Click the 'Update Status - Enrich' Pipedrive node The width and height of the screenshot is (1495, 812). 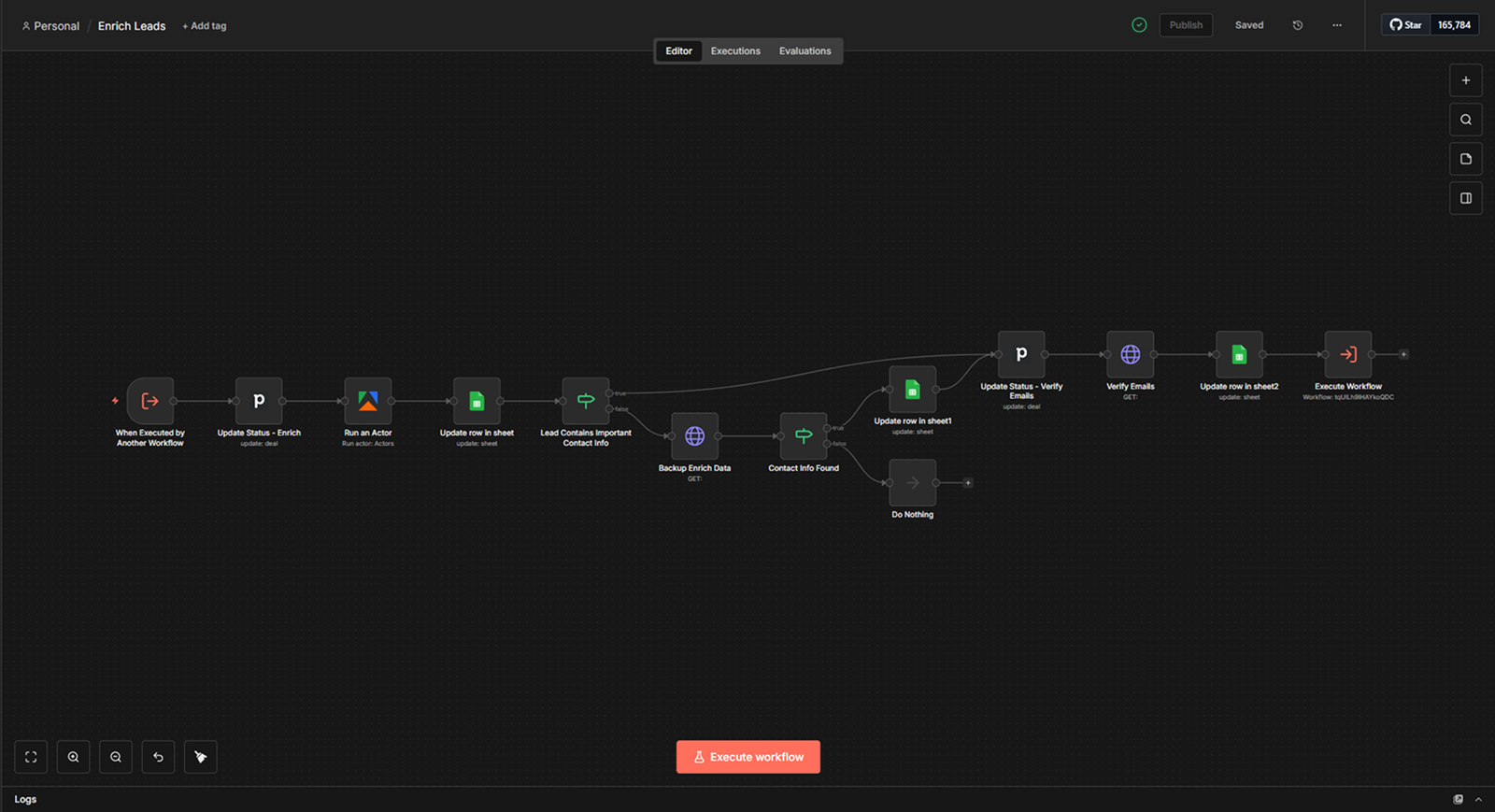pos(259,401)
